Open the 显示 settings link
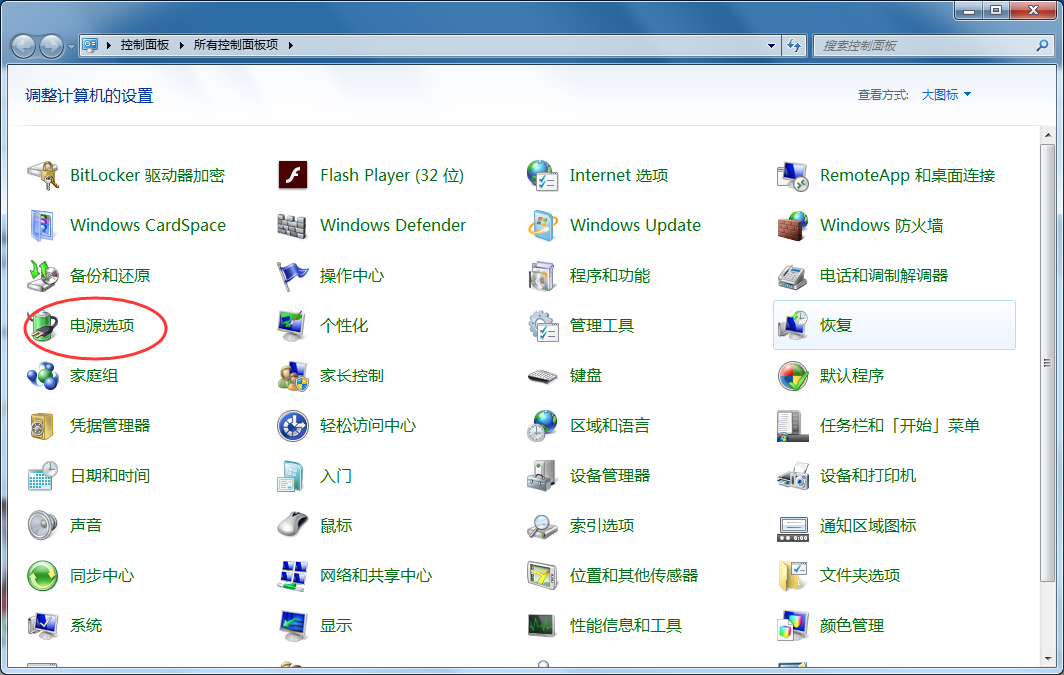This screenshot has width=1064, height=675. [336, 625]
